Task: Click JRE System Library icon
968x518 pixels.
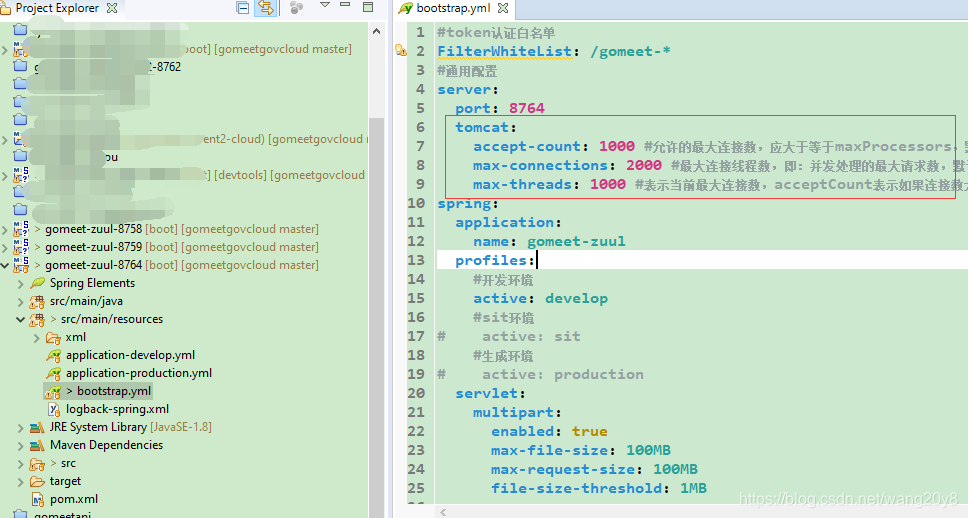Action: [38, 427]
